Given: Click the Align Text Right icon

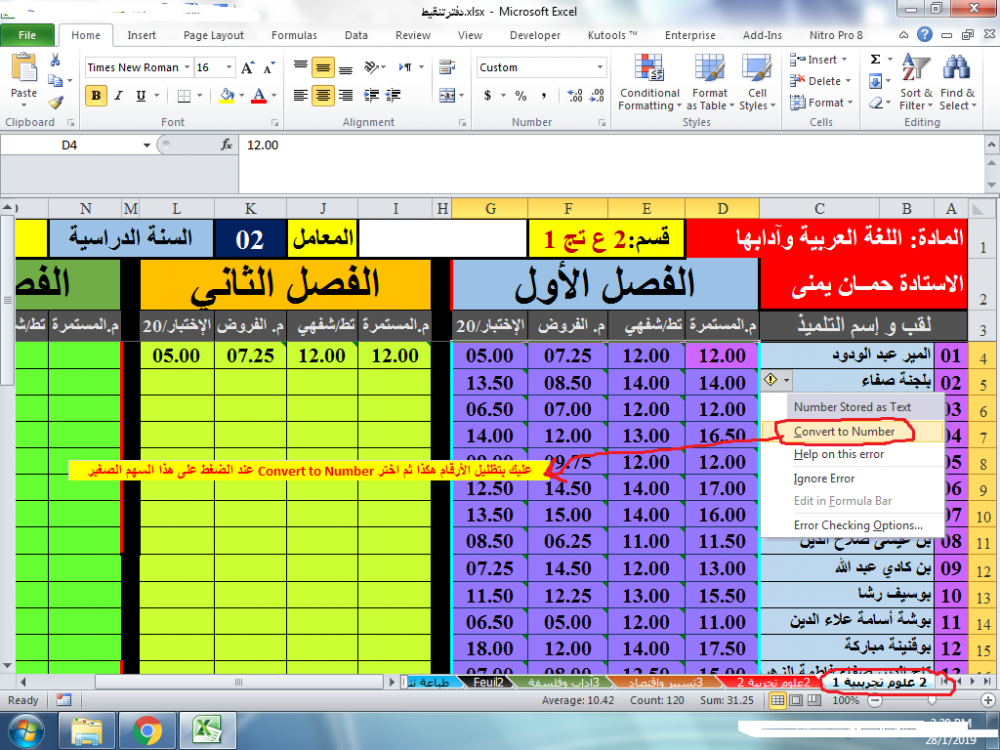Looking at the screenshot, I should coord(344,96).
